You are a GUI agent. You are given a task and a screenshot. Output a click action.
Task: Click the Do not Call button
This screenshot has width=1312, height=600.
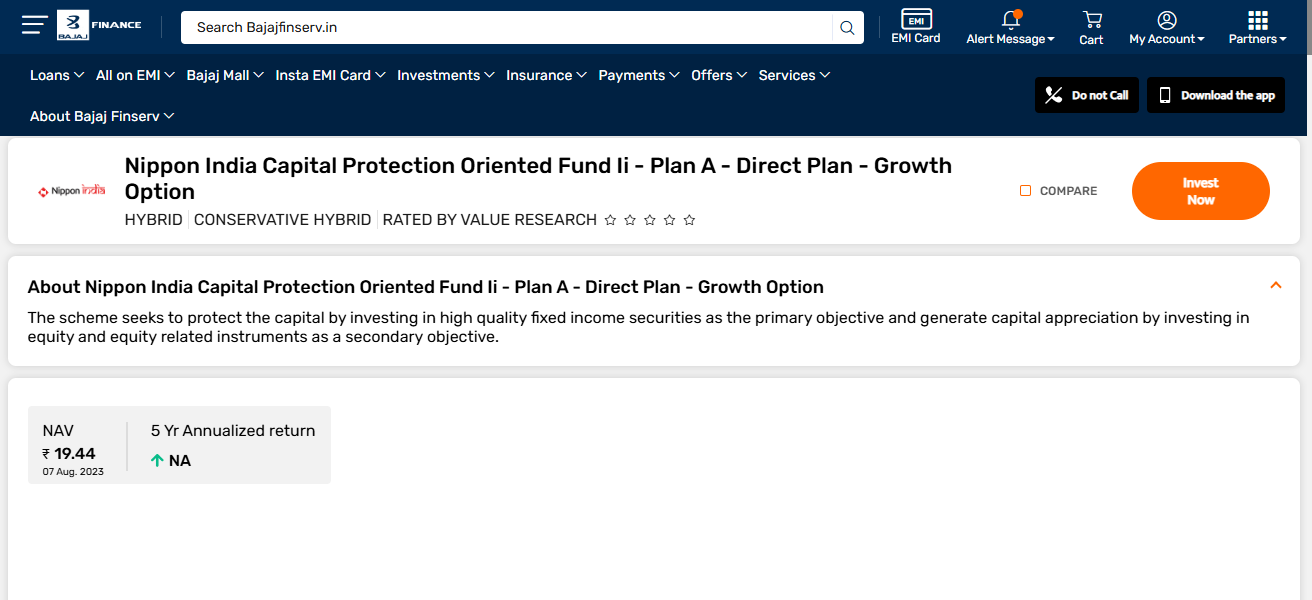point(1087,95)
